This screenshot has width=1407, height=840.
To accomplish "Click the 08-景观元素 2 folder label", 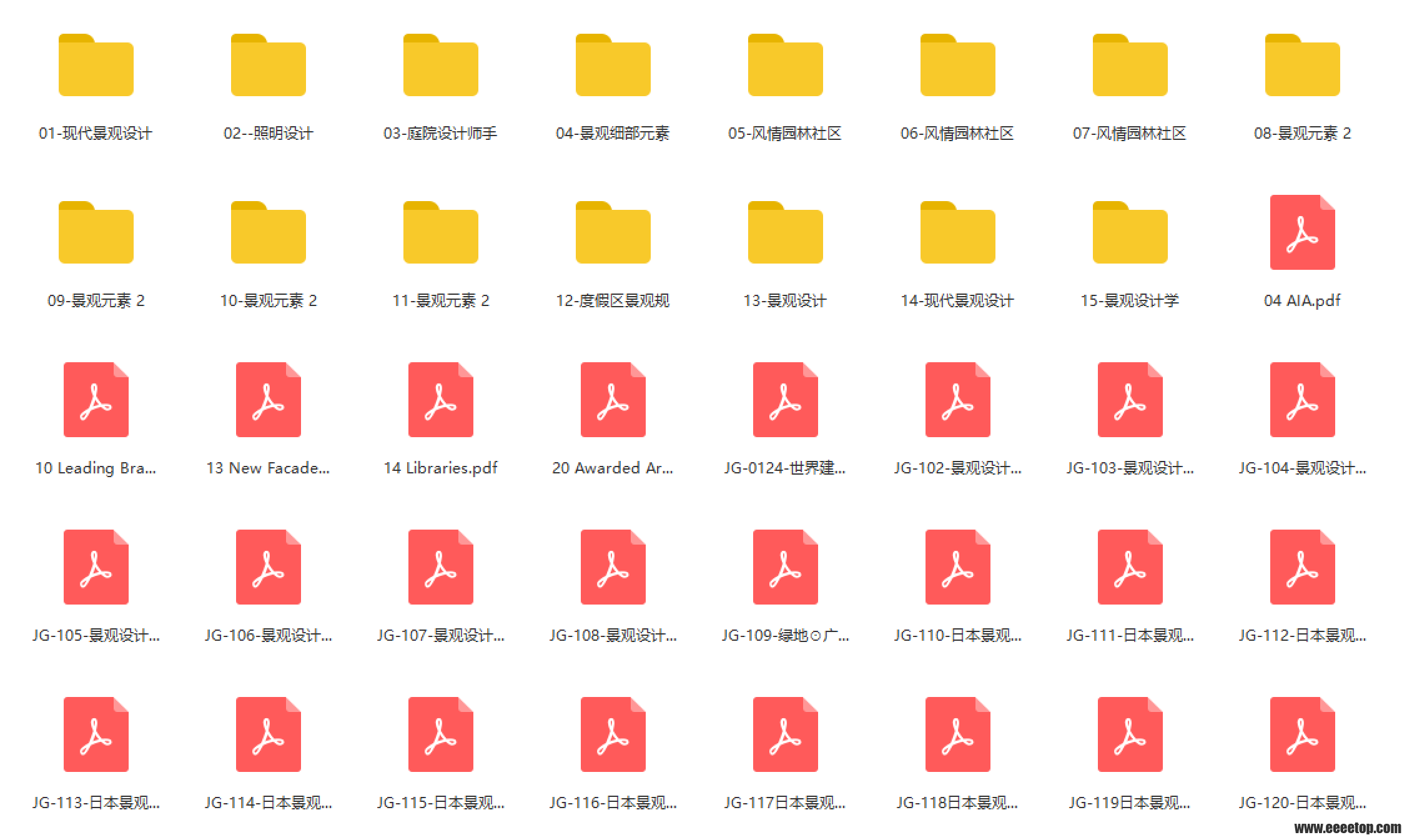I will pyautogui.click(x=1302, y=133).
